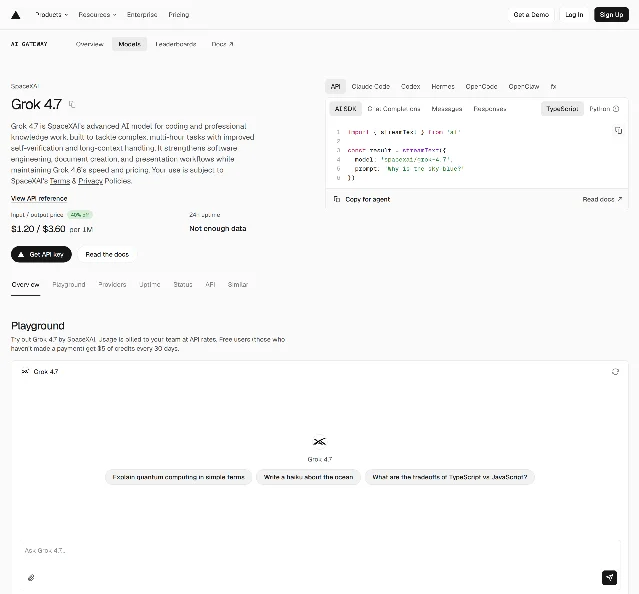Select the Responses sub-tab
The image size is (639, 594).
[x=489, y=109]
